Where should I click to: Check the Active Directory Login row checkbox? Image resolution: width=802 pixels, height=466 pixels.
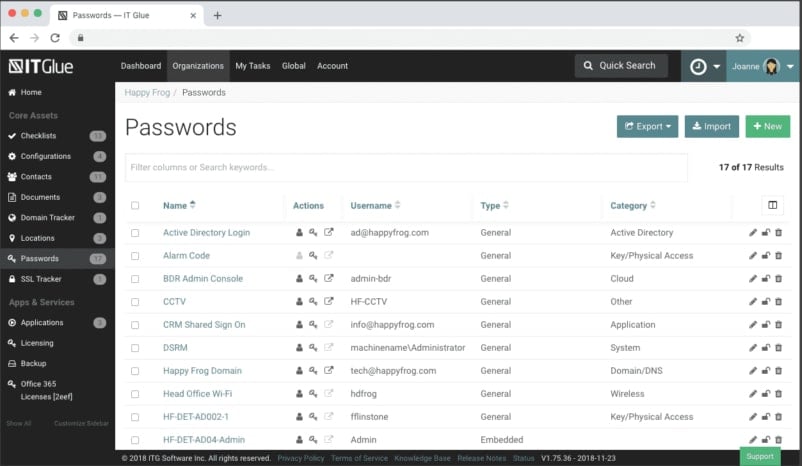tap(135, 233)
